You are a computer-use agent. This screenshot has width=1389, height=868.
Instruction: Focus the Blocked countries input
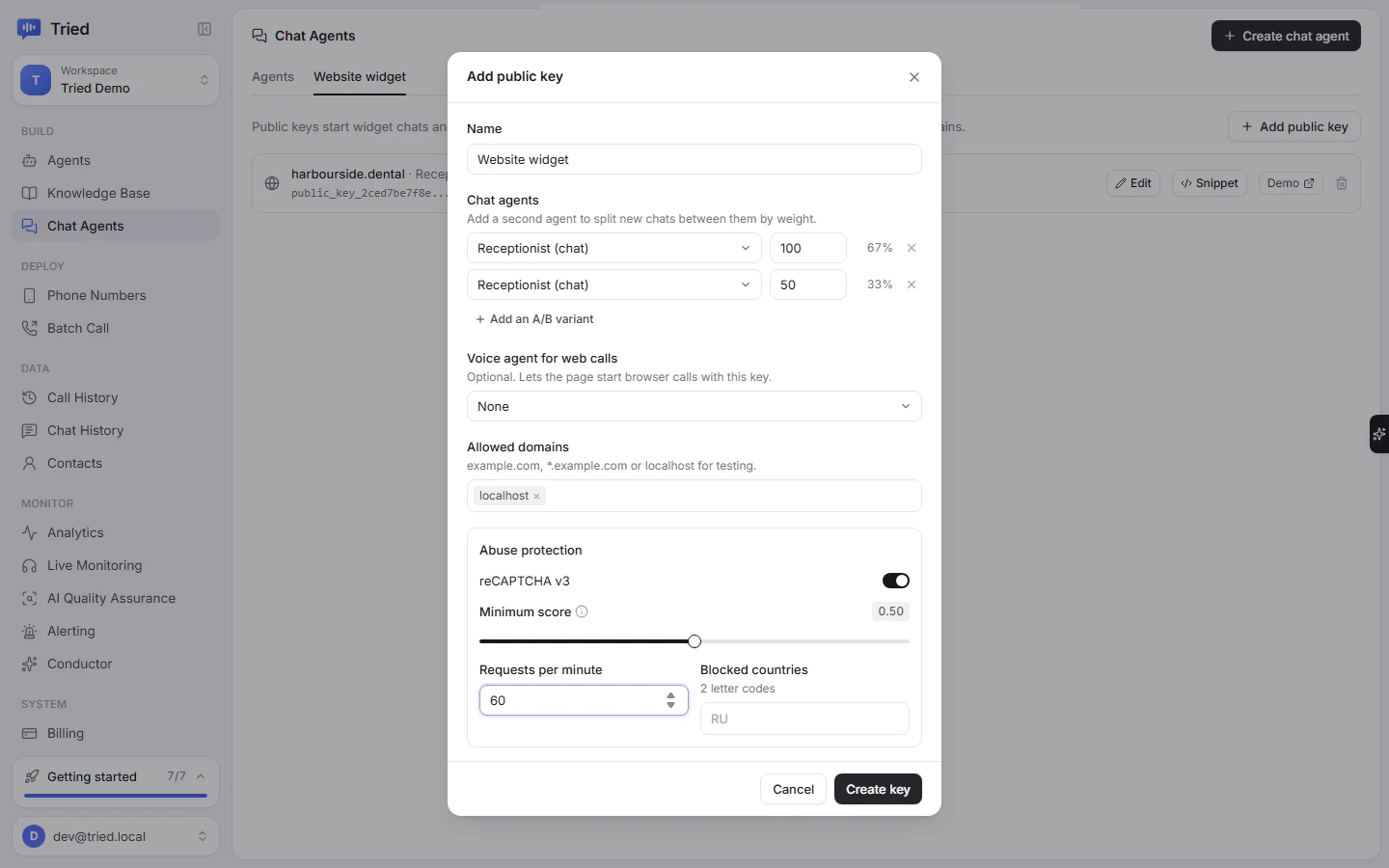[x=804, y=719]
